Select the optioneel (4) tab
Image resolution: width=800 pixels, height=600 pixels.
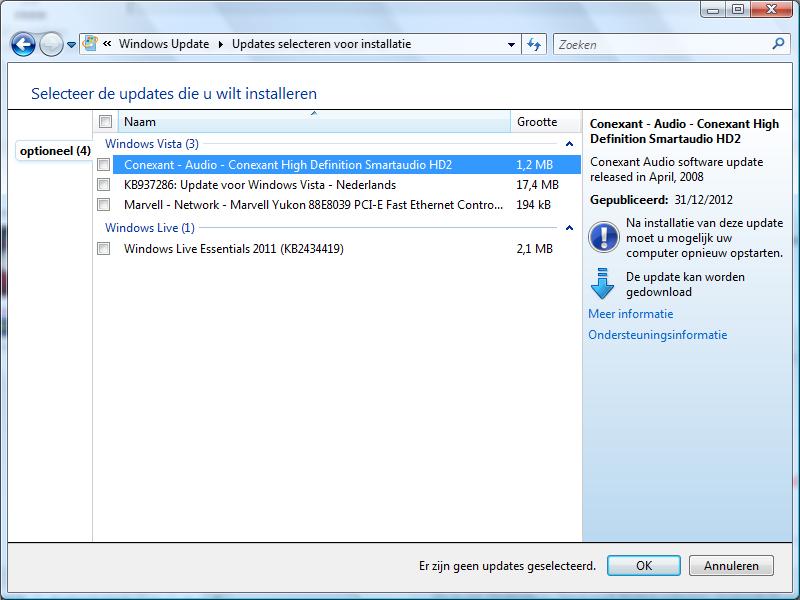point(55,151)
